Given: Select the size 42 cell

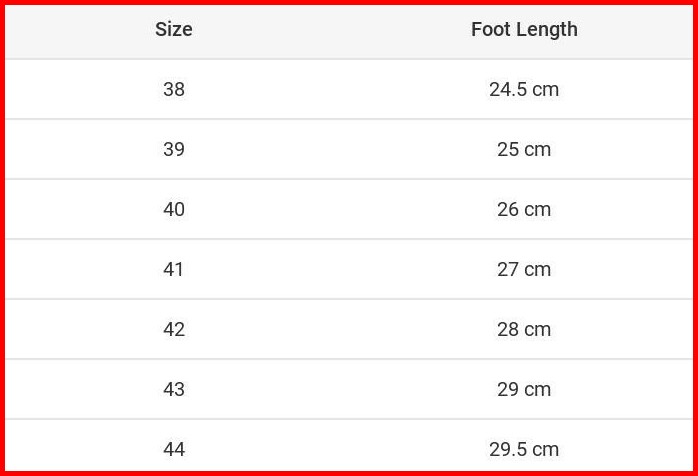Looking at the screenshot, I should 174,329.
